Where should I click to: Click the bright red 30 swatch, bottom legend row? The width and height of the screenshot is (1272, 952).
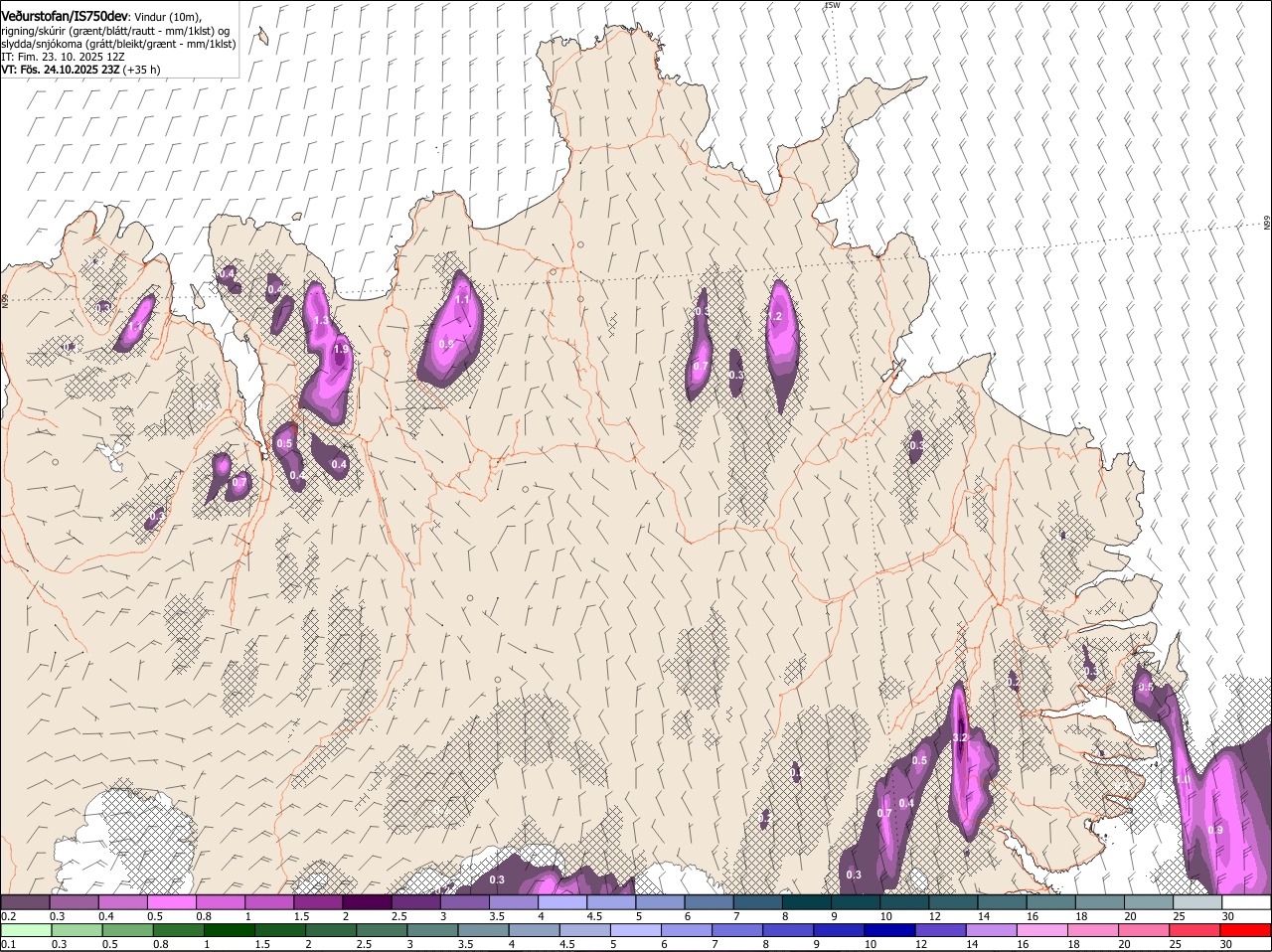(1245, 931)
